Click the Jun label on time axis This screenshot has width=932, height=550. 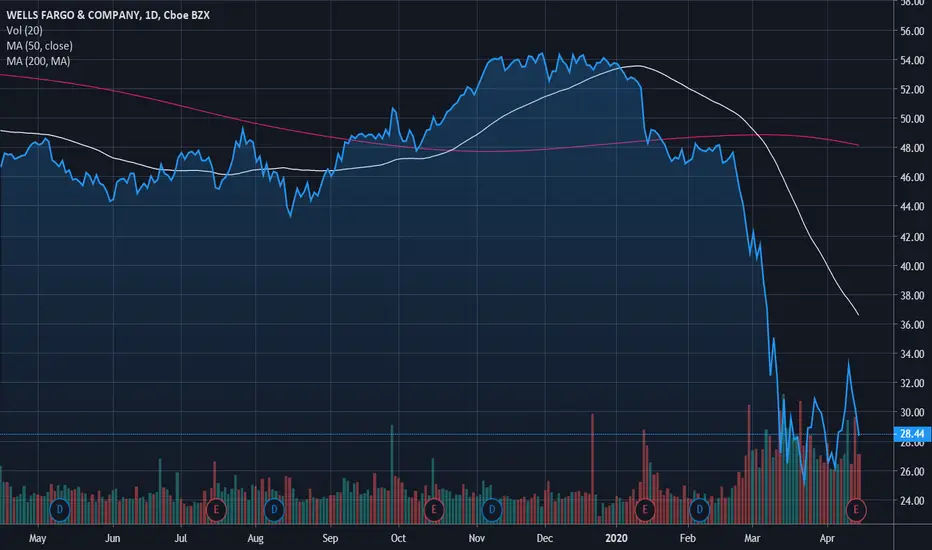point(112,538)
